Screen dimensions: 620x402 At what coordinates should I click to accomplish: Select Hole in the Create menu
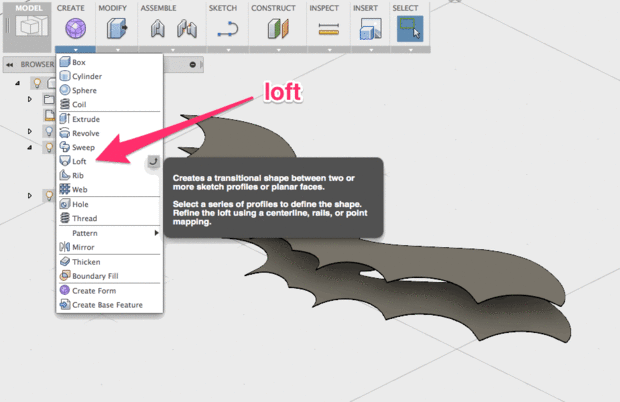pos(110,204)
